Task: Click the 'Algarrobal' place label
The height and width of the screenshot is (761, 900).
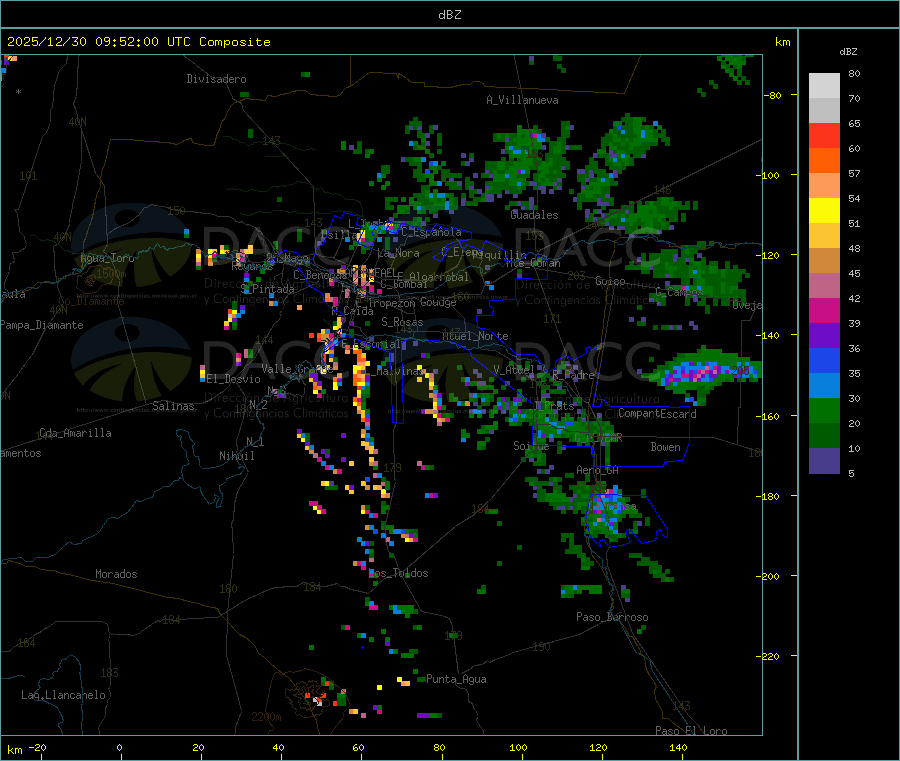Action: click(x=439, y=277)
